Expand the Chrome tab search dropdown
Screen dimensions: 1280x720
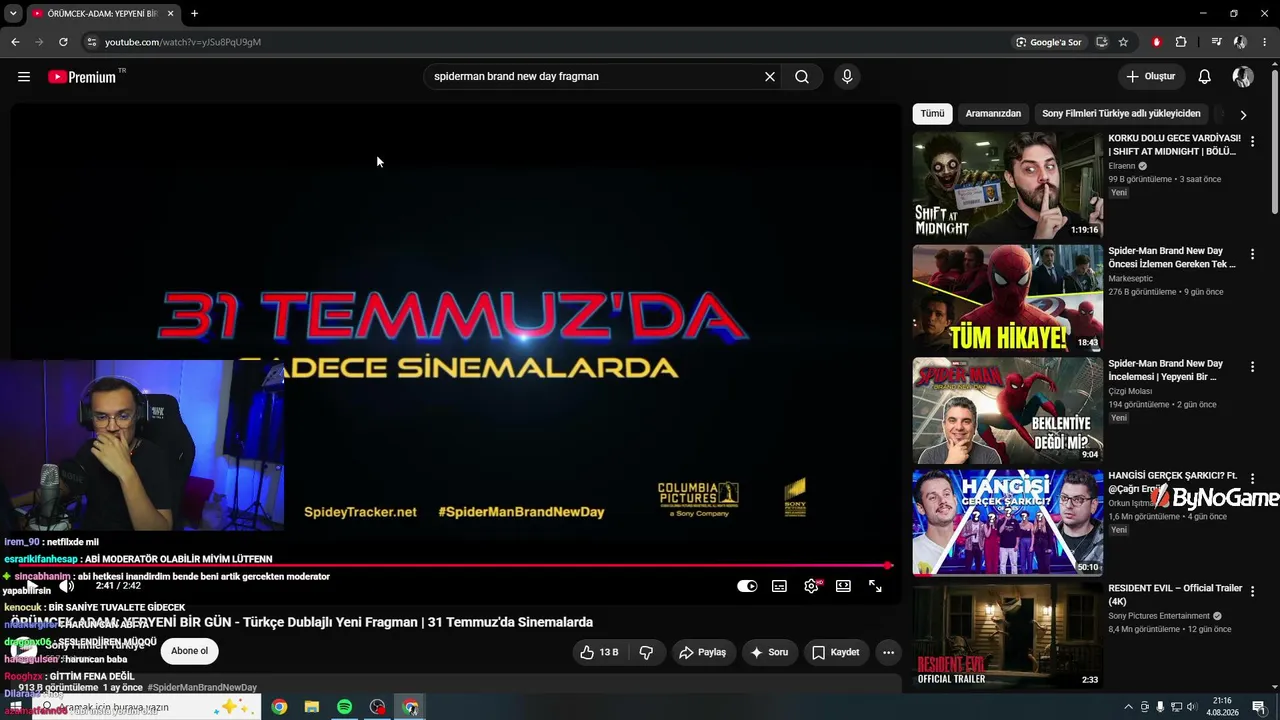pos(13,14)
